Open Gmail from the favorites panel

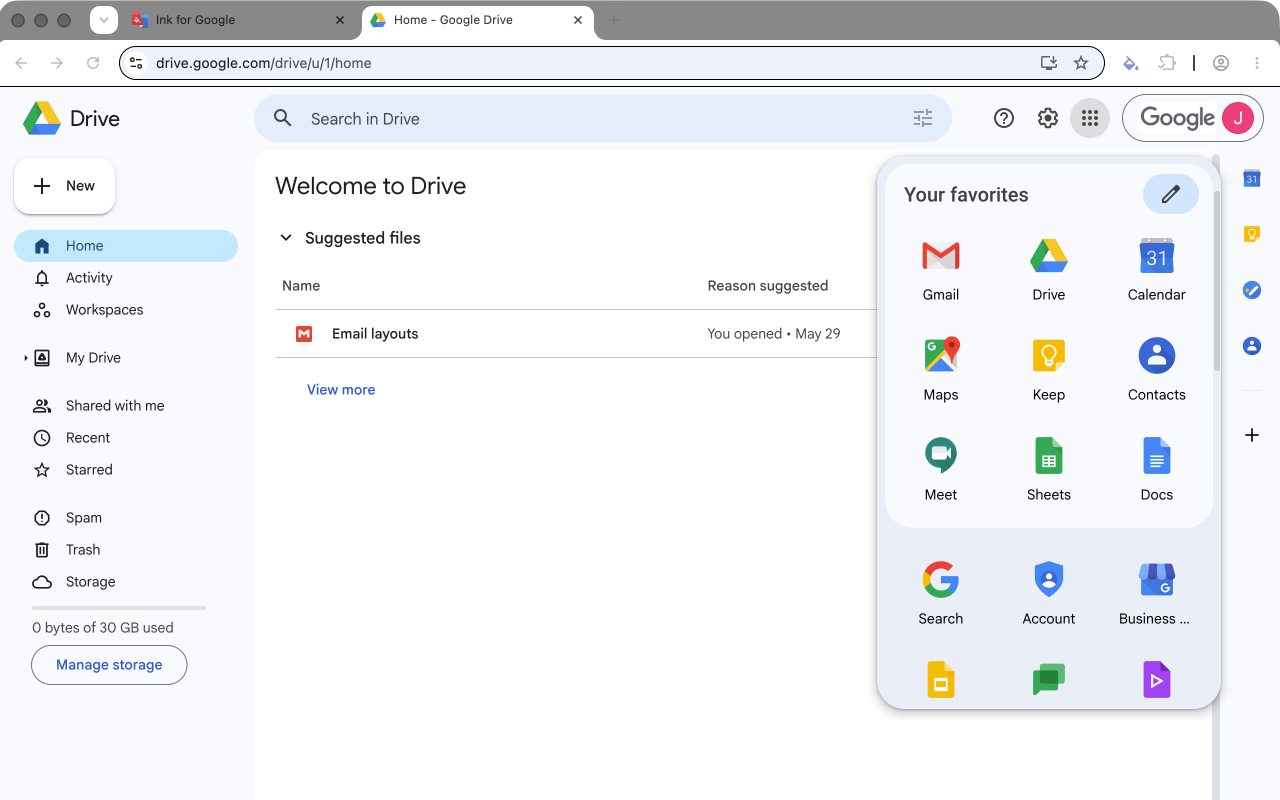[941, 270]
